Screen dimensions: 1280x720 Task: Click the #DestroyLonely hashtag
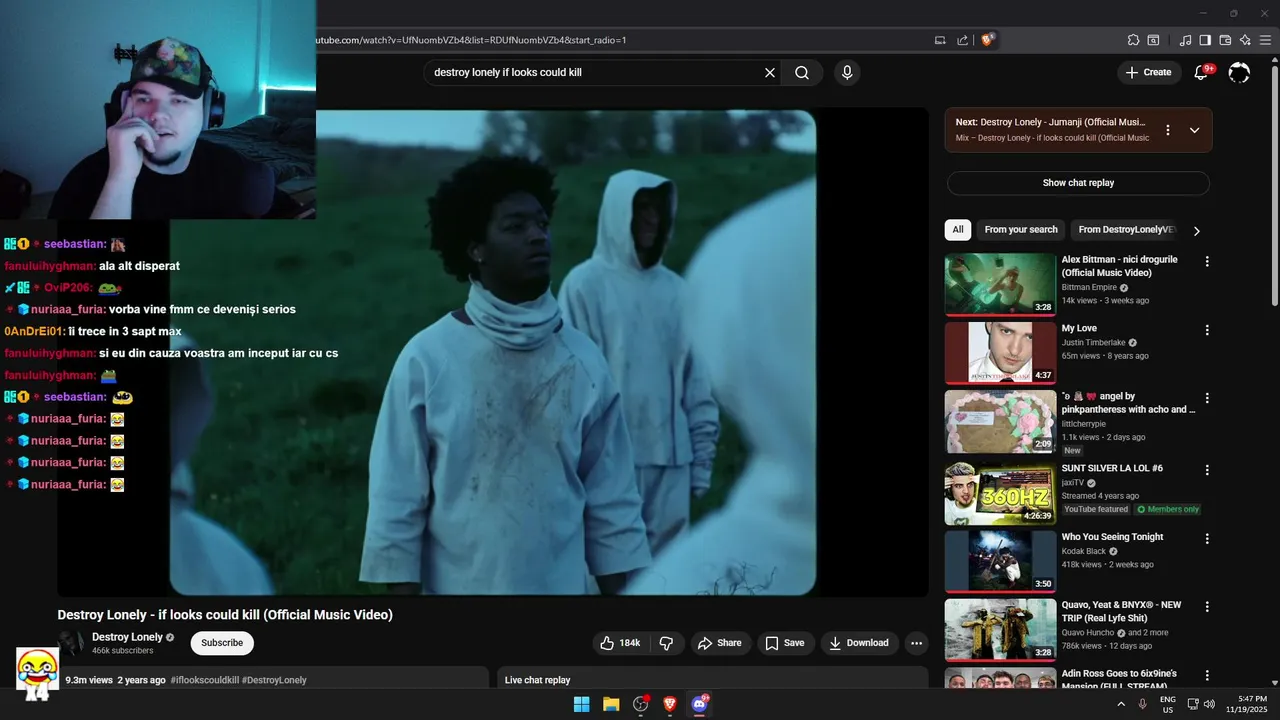pyautogui.click(x=274, y=680)
